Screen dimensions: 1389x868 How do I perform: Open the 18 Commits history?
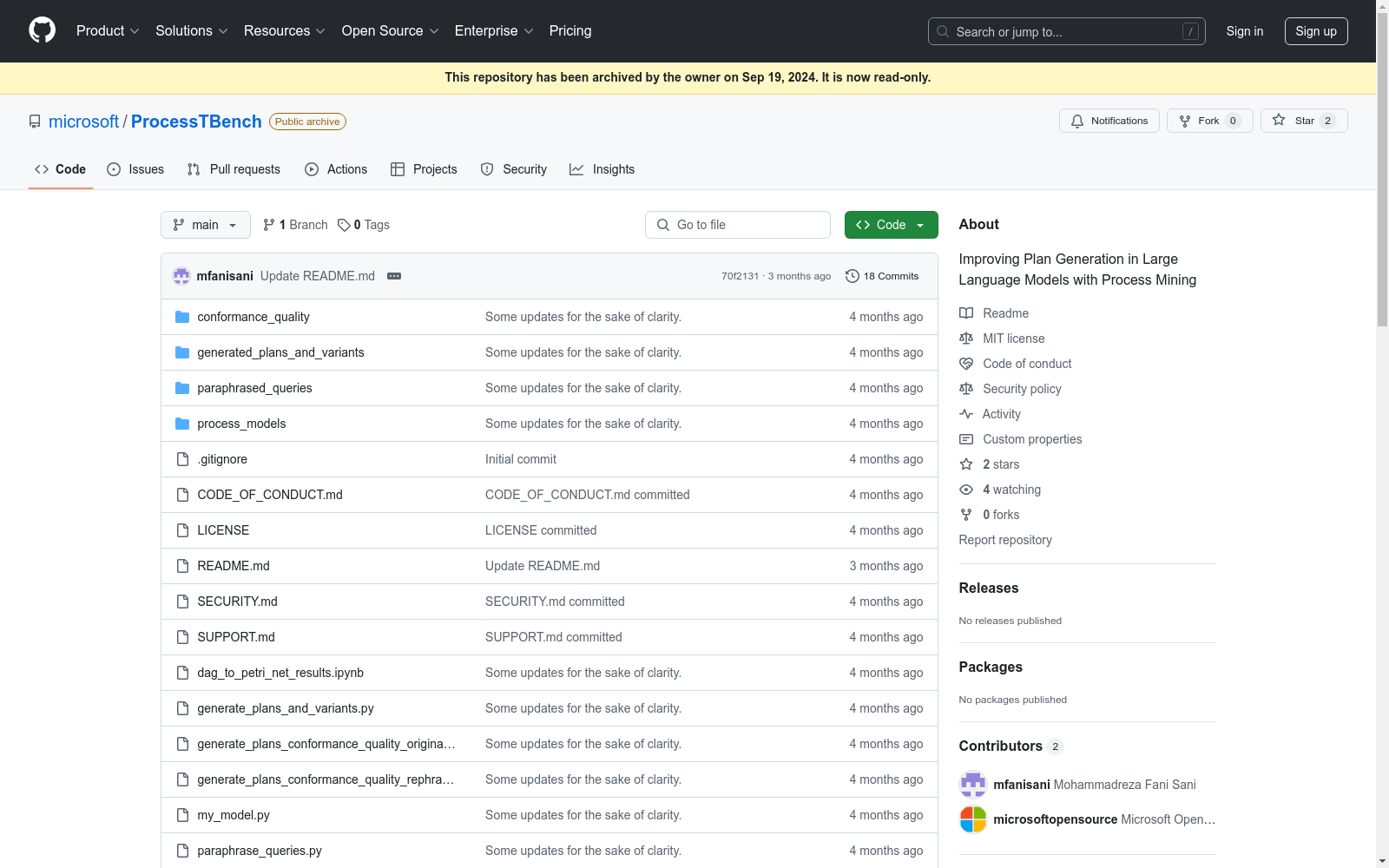[882, 276]
